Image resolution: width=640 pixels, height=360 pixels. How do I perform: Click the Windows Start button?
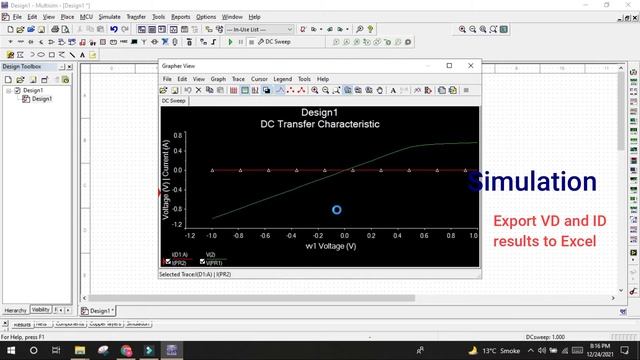tap(11, 350)
